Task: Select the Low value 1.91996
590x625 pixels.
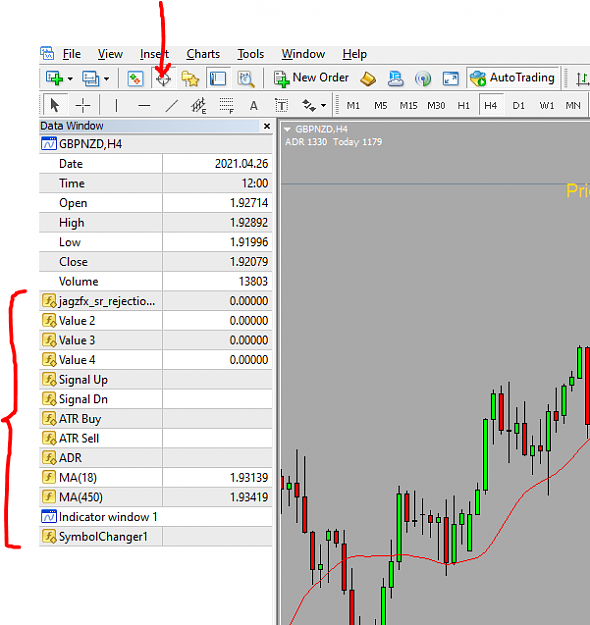Action: 249,242
